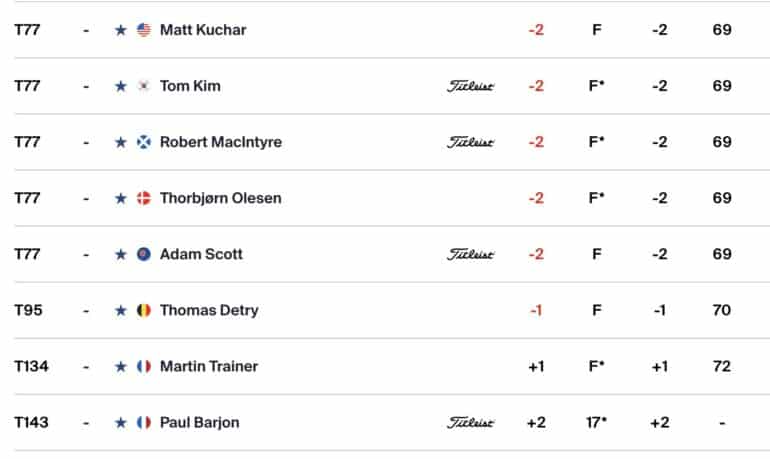Click the Titleist logo in Paul Barjon's row
This screenshot has height=459, width=770.
470,423
